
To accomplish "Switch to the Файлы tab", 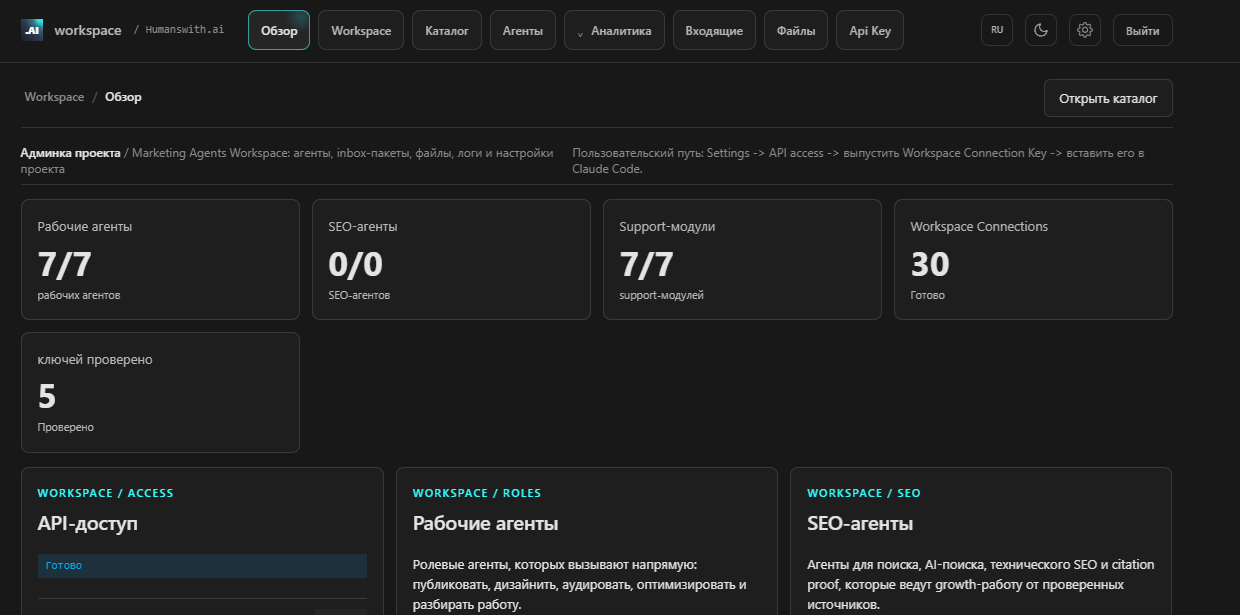I will click(796, 31).
